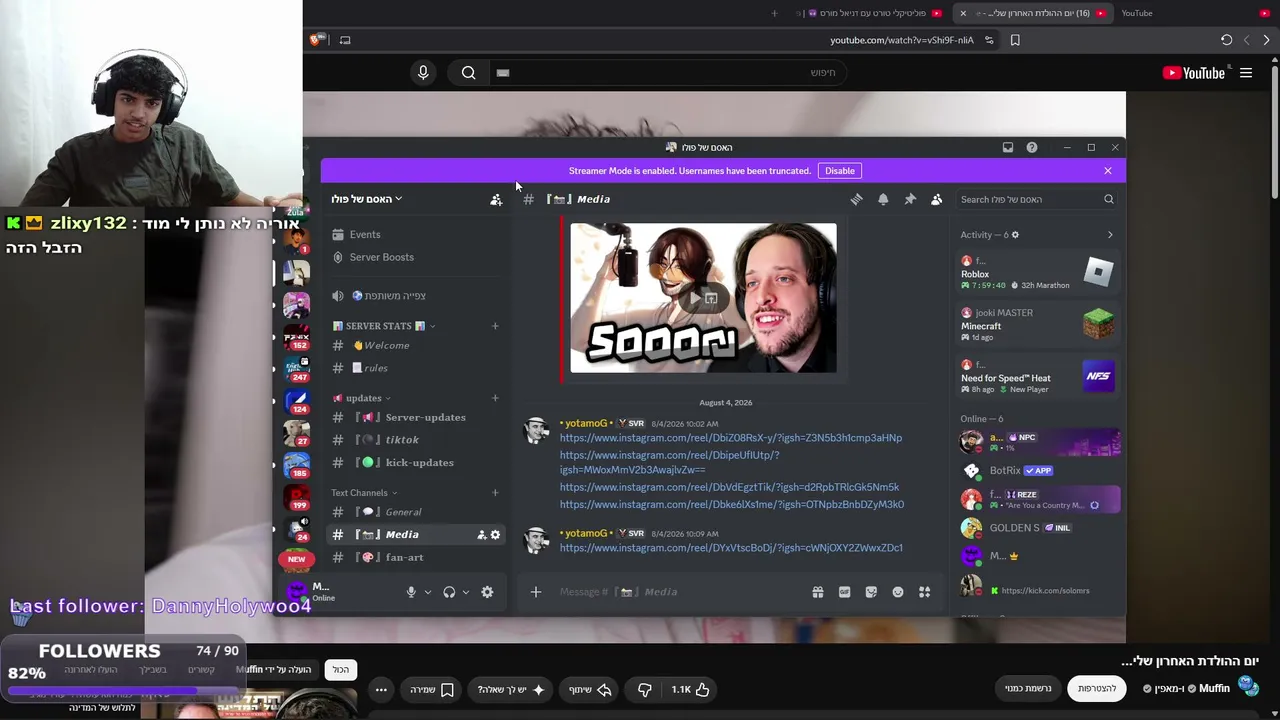Viewport: 1280px width, 720px height.
Task: Like the YouTube video showing 1.1K
Action: click(x=691, y=689)
